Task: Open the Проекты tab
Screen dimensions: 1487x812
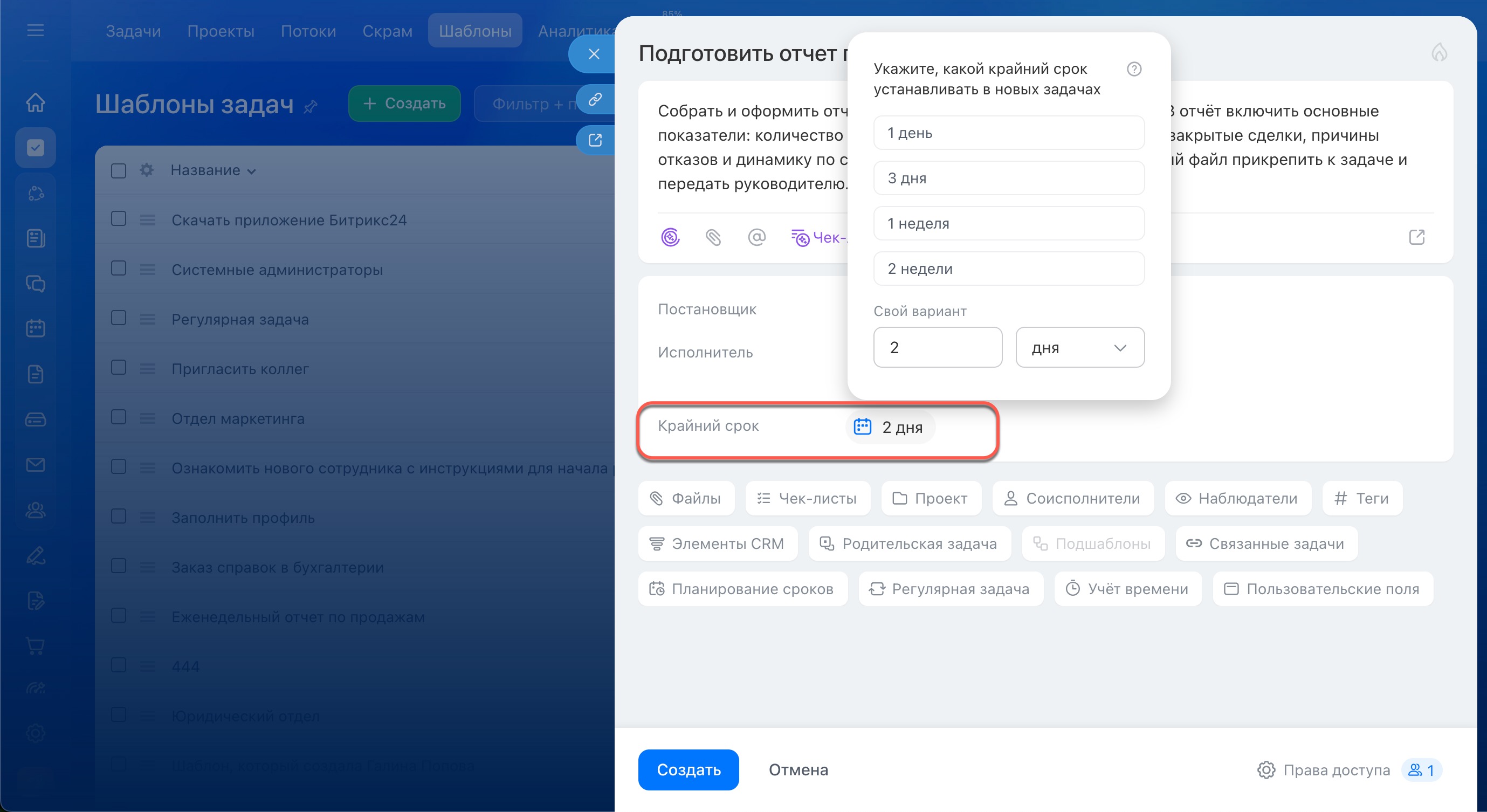Action: (221, 31)
